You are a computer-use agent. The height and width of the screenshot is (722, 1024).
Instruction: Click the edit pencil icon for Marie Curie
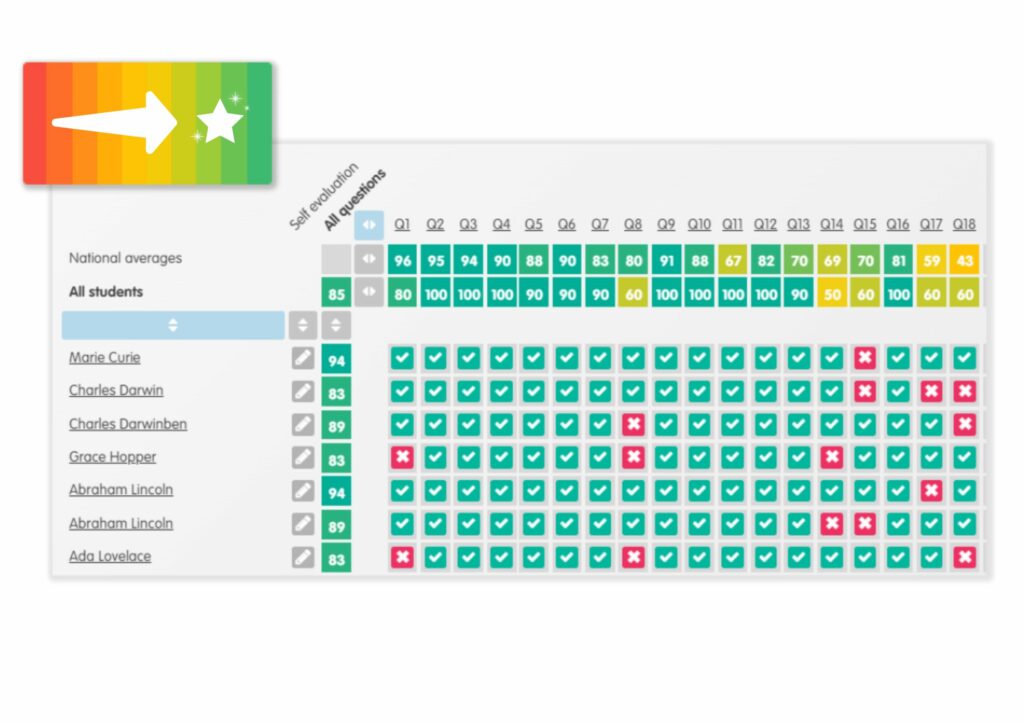click(x=302, y=358)
